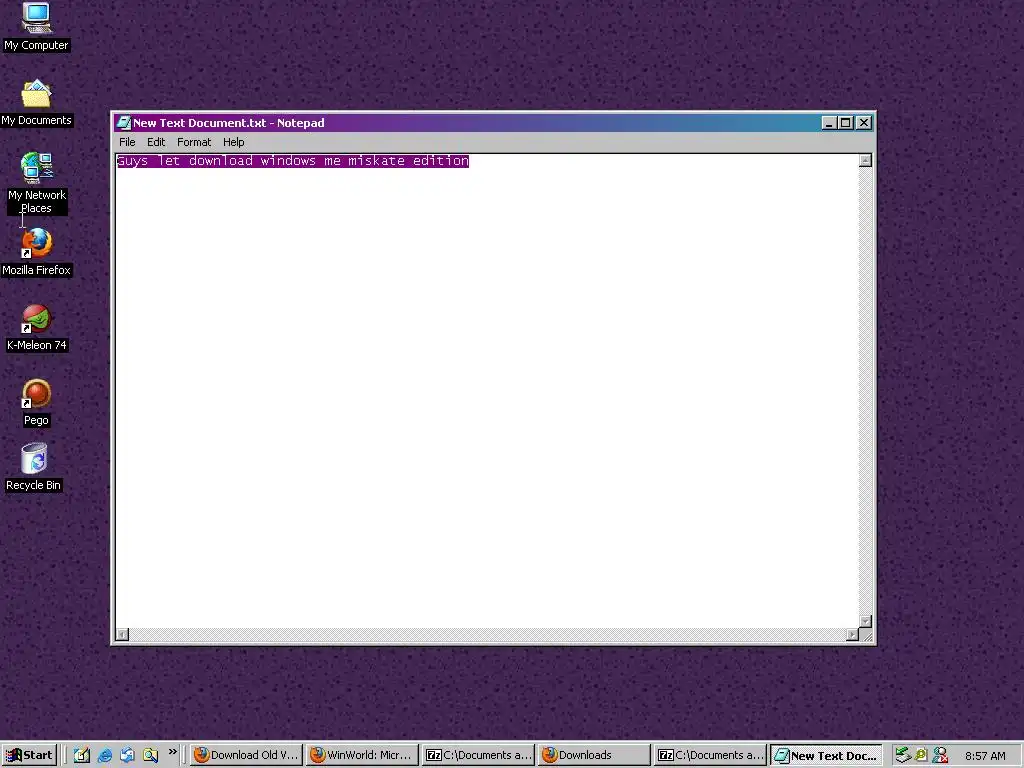The width and height of the screenshot is (1024, 768).
Task: Click the vertical scrollbar up arrow in Notepad
Action: pos(865,161)
